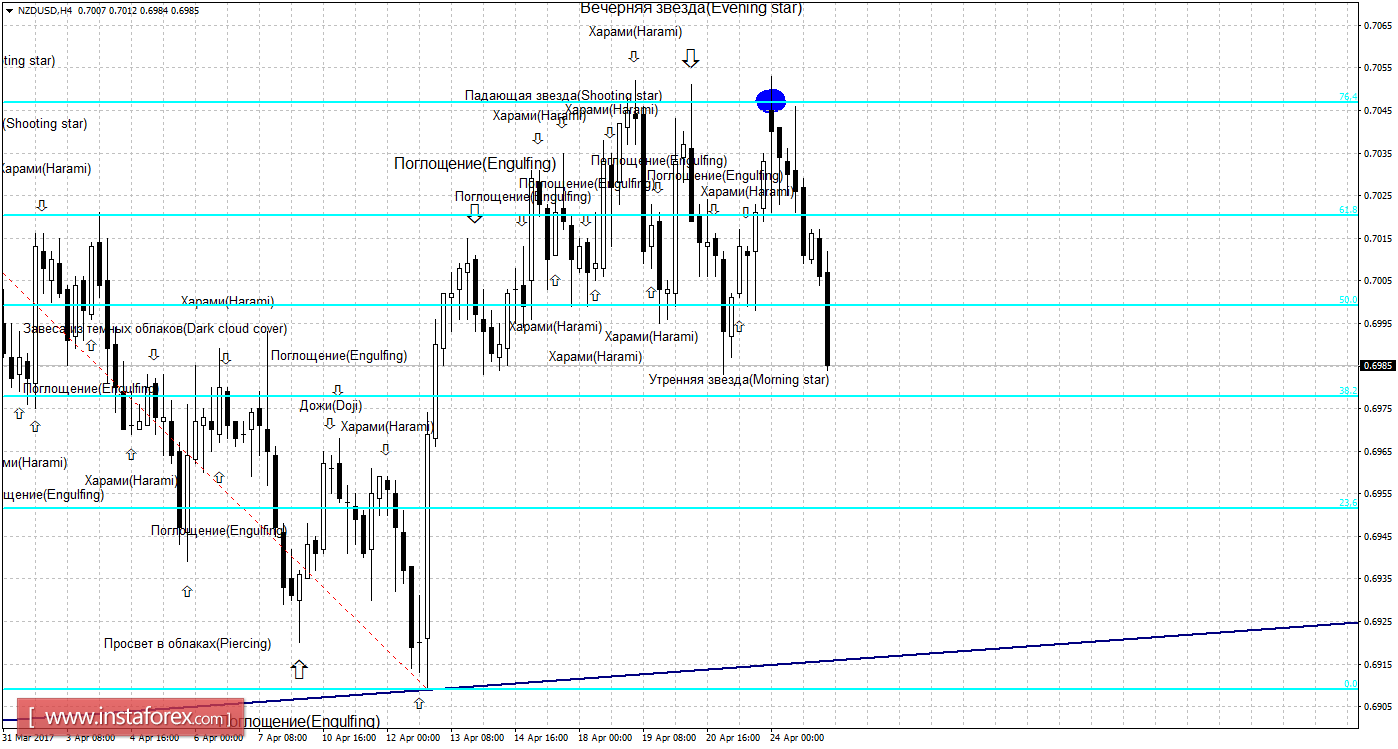The image size is (1398, 749).
Task: Click the 76.4 Fibonacci level label
Action: coord(1348,97)
